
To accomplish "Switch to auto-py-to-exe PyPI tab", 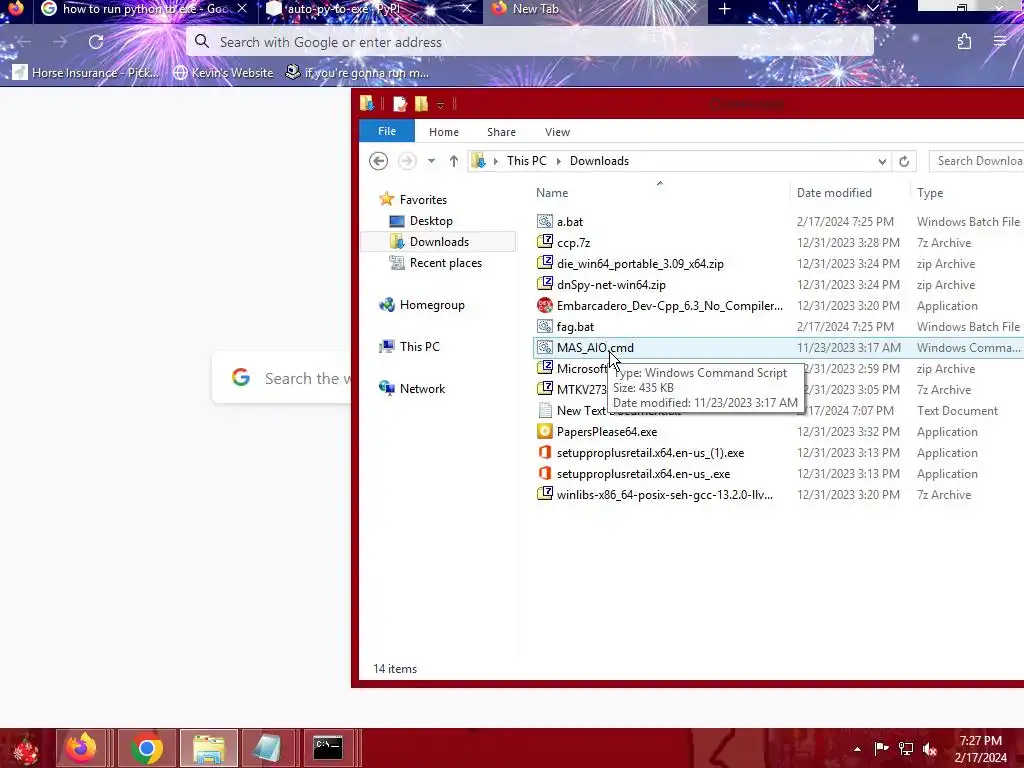I will click(370, 9).
